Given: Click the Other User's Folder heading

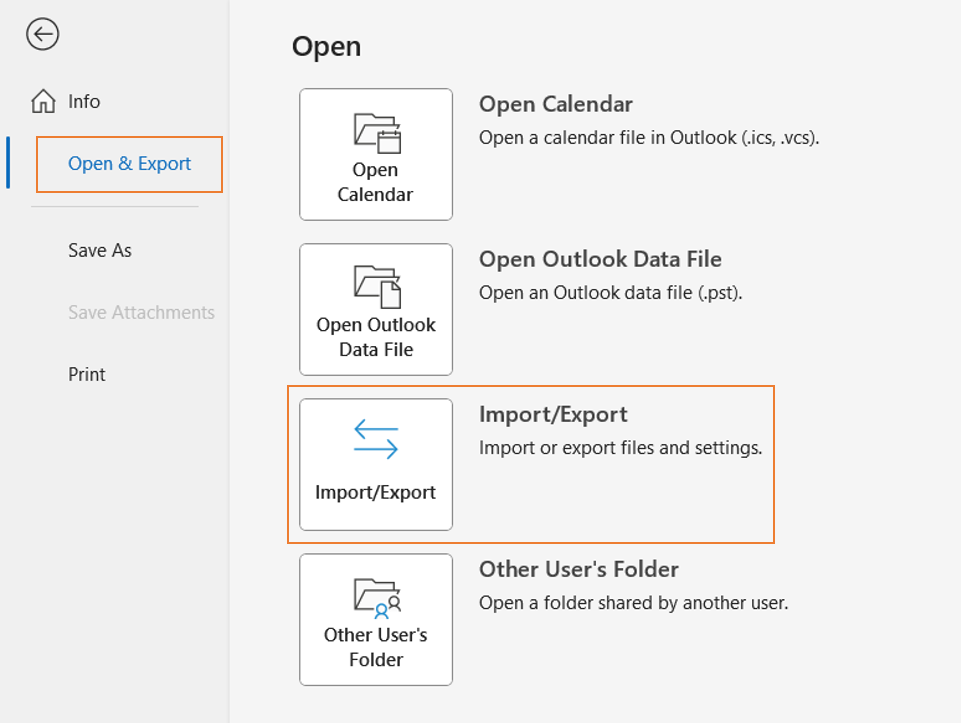Looking at the screenshot, I should coord(579,569).
